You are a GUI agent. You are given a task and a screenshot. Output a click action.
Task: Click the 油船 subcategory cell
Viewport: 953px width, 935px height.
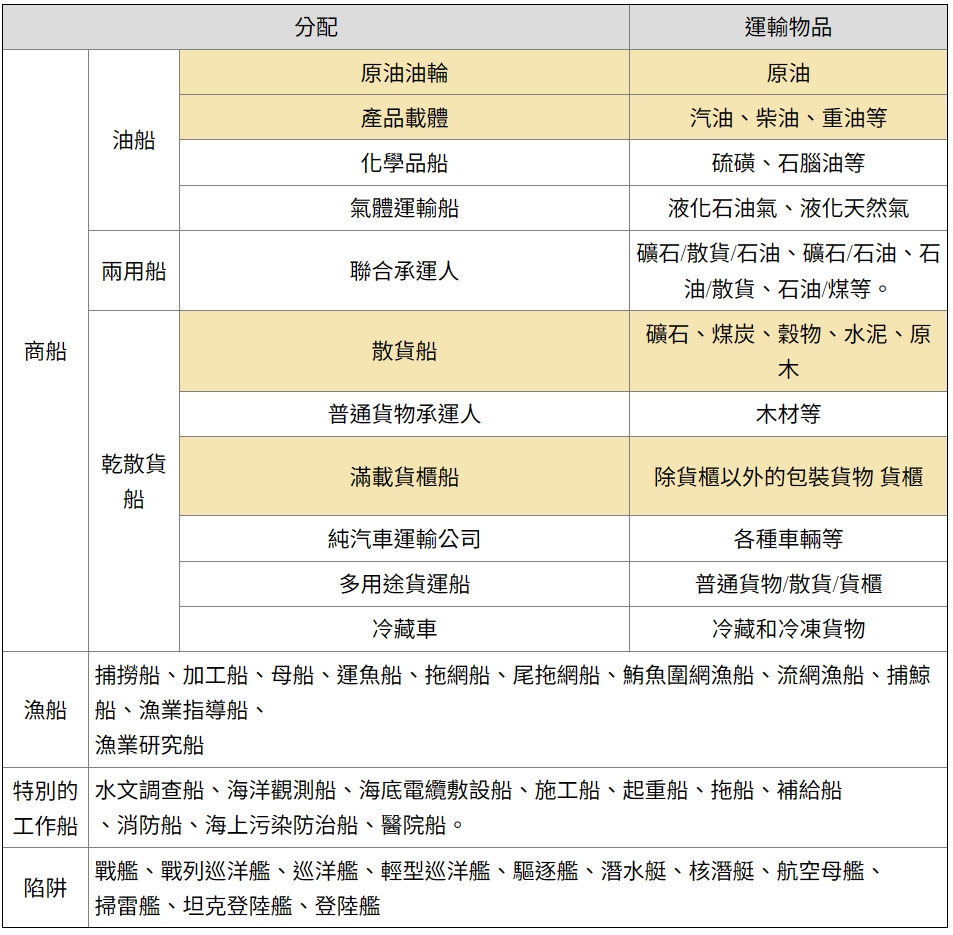[134, 140]
